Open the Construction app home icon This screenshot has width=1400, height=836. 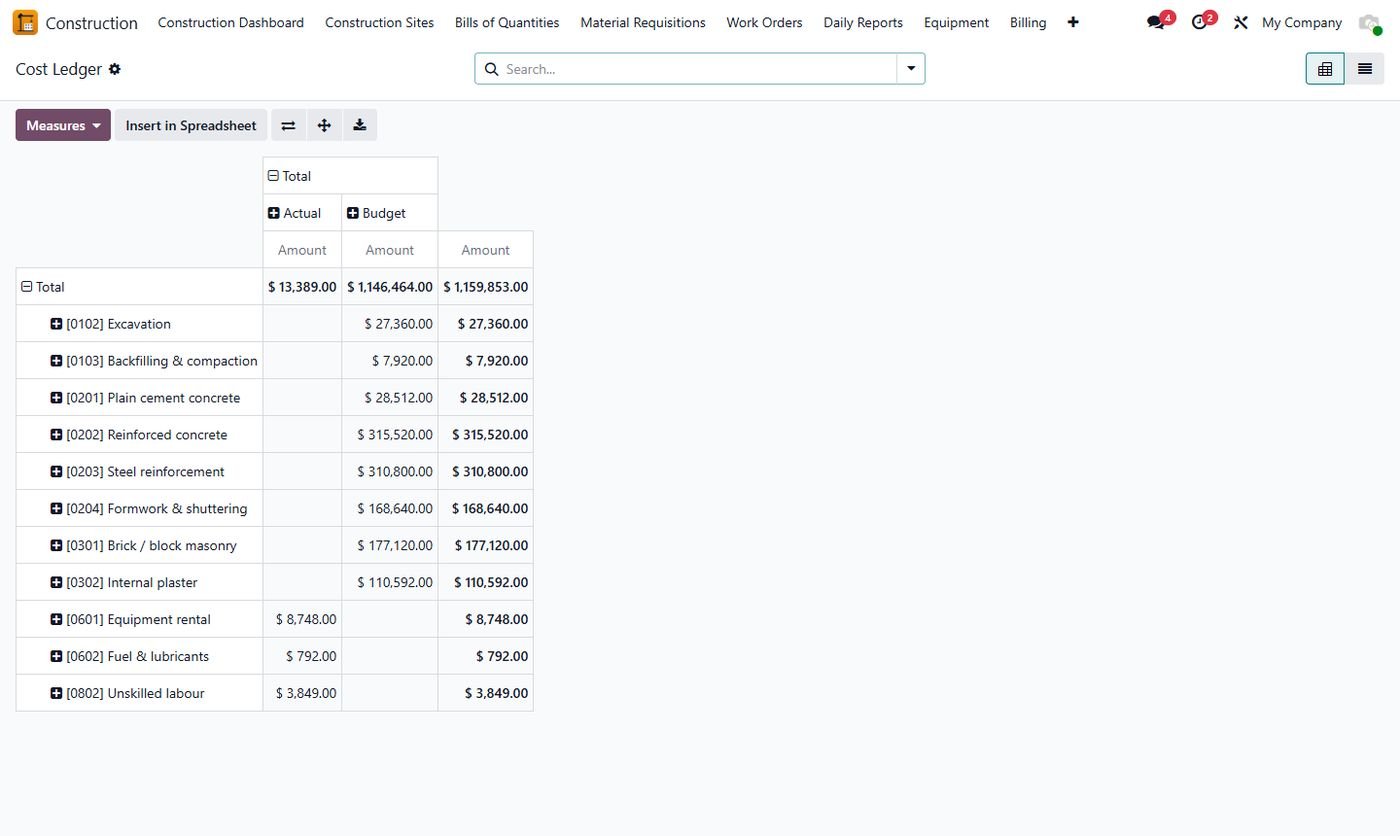25,22
